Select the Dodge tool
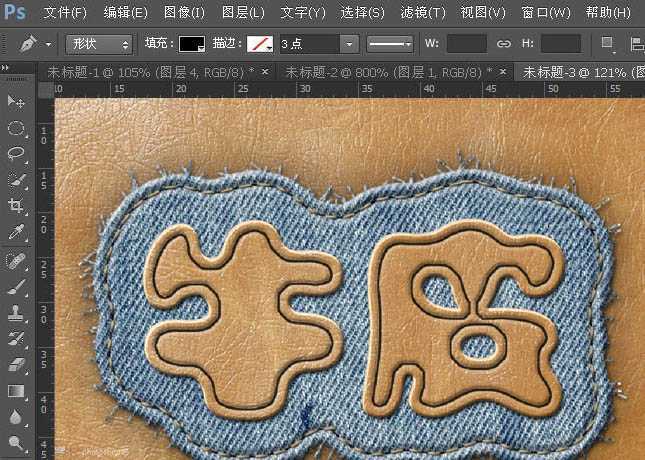Screen dimensions: 645x460 [x=16, y=443]
